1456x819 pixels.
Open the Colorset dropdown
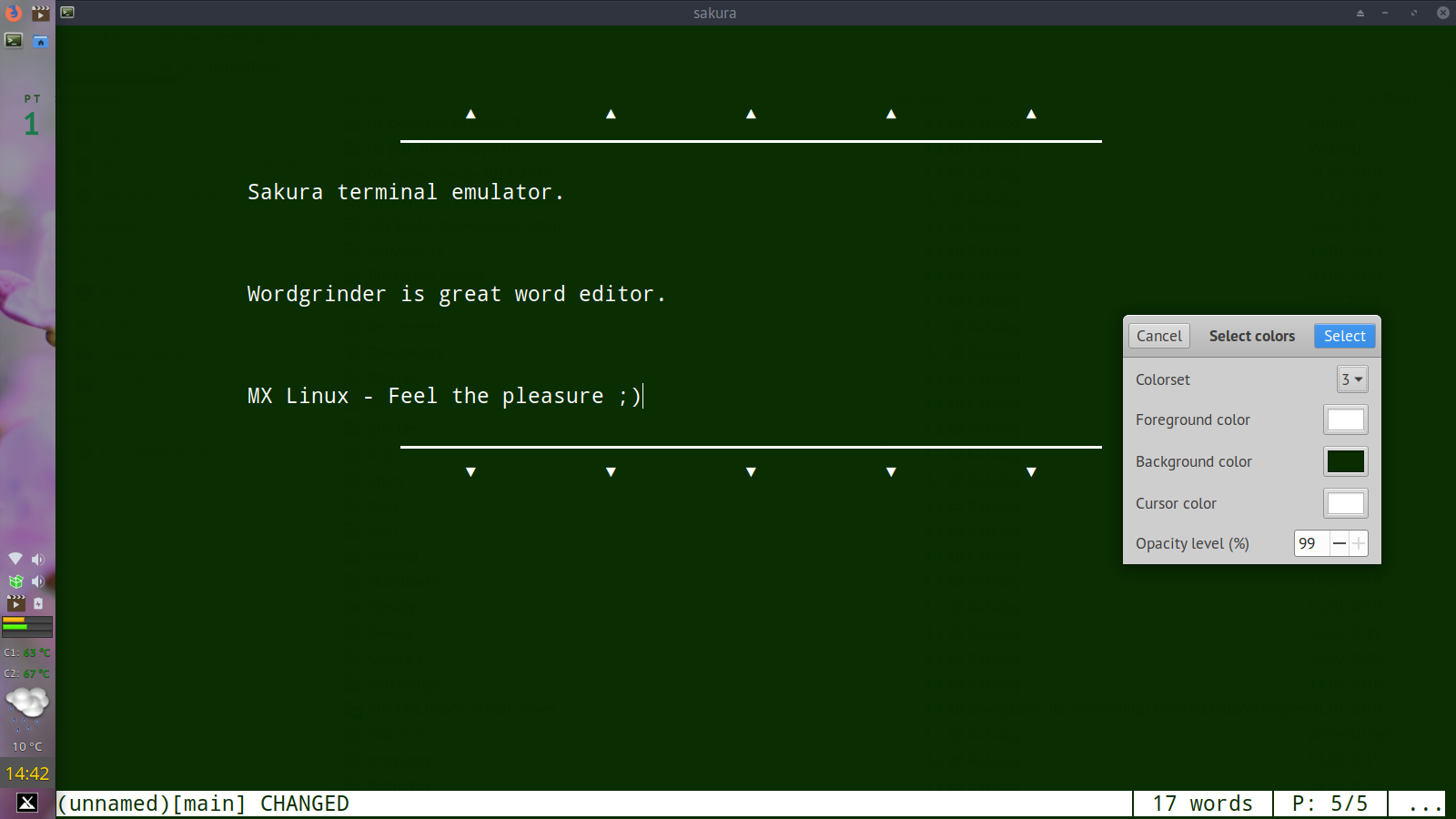click(1352, 379)
